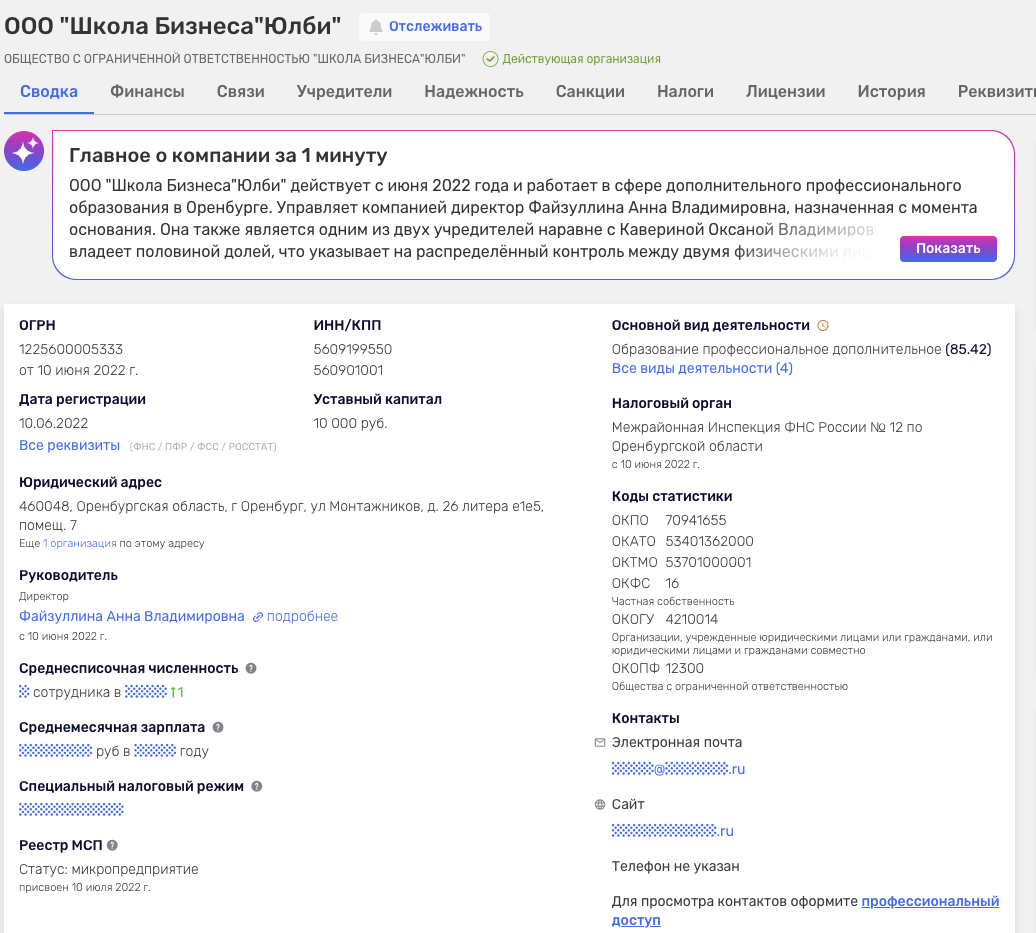Open director Файзуллина Анна Владимировна's profile

coord(132,617)
